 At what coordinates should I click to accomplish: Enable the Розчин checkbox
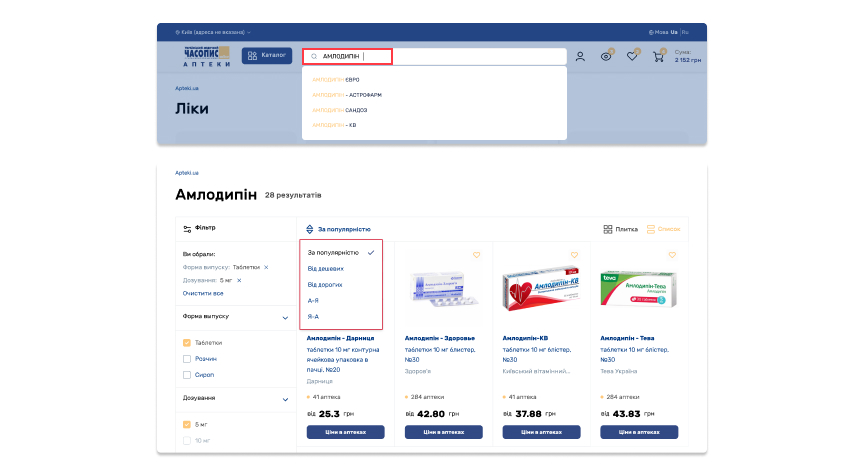(187, 359)
